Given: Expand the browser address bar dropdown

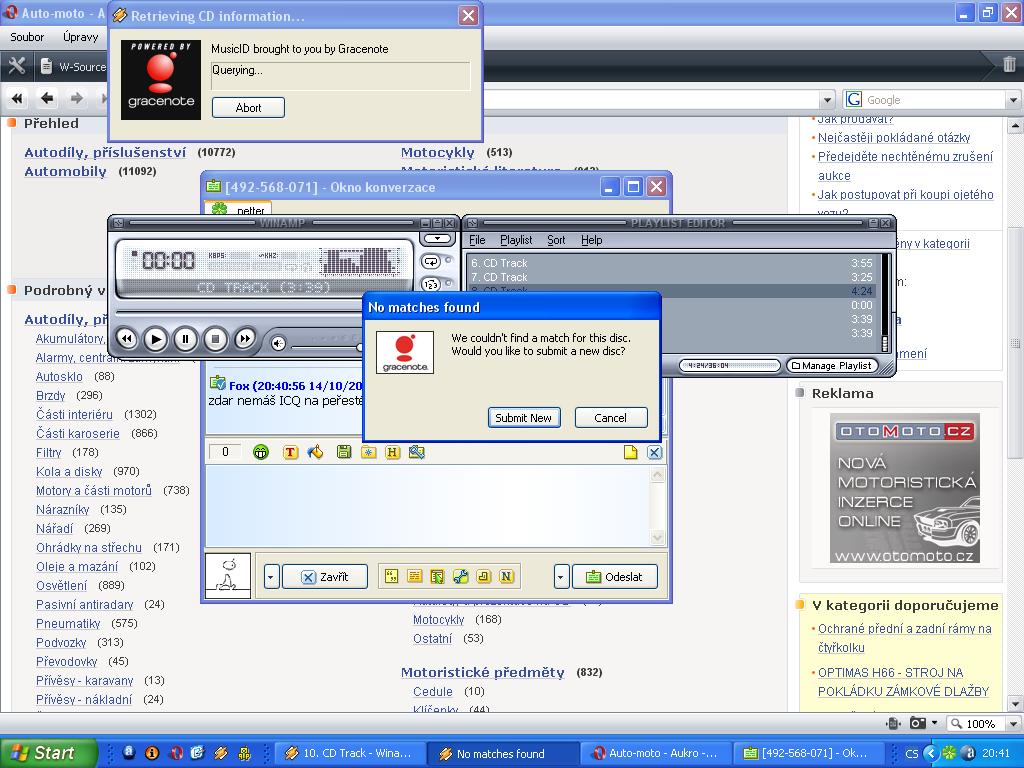Looking at the screenshot, I should [x=827, y=100].
